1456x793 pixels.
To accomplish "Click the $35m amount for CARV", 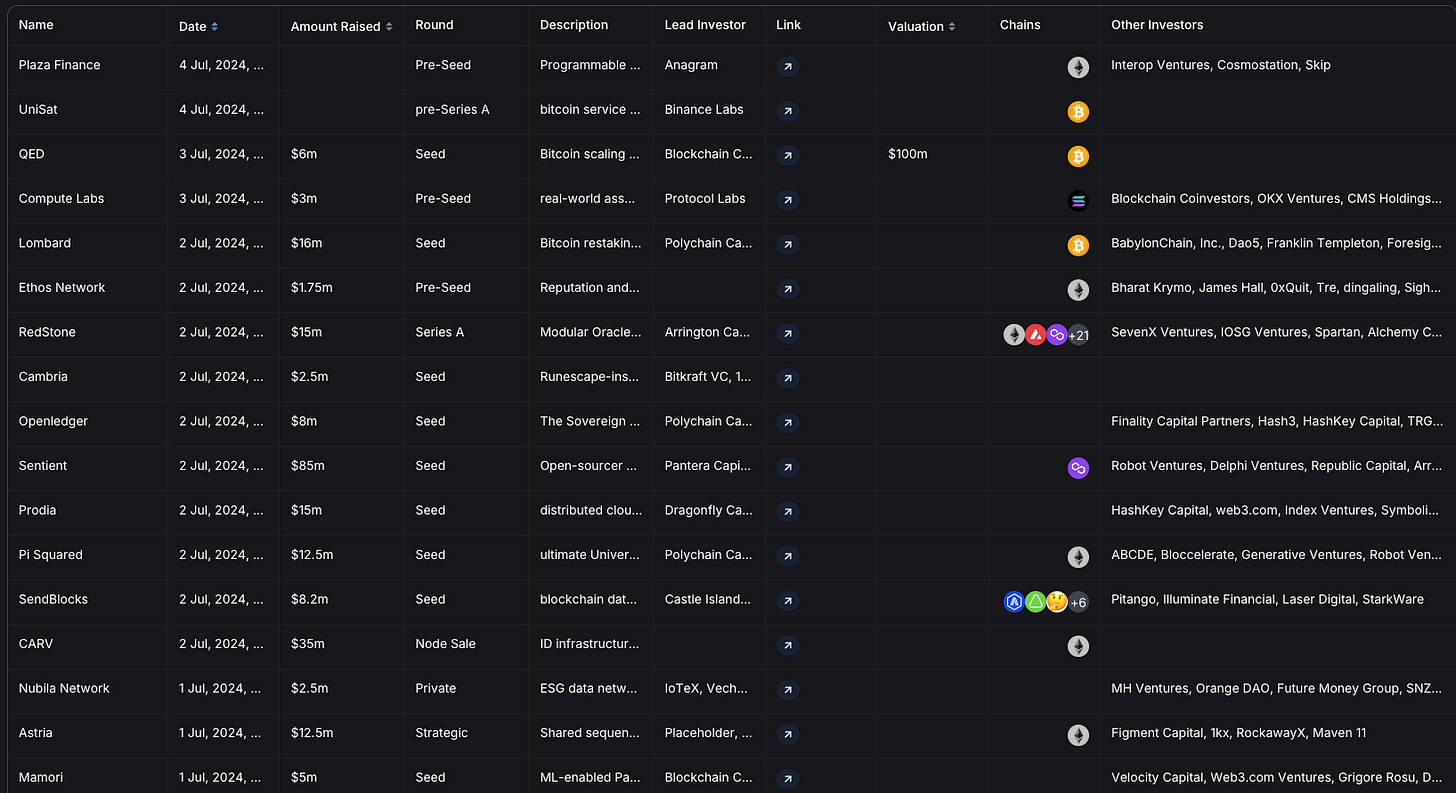I will pyautogui.click(x=308, y=644).
